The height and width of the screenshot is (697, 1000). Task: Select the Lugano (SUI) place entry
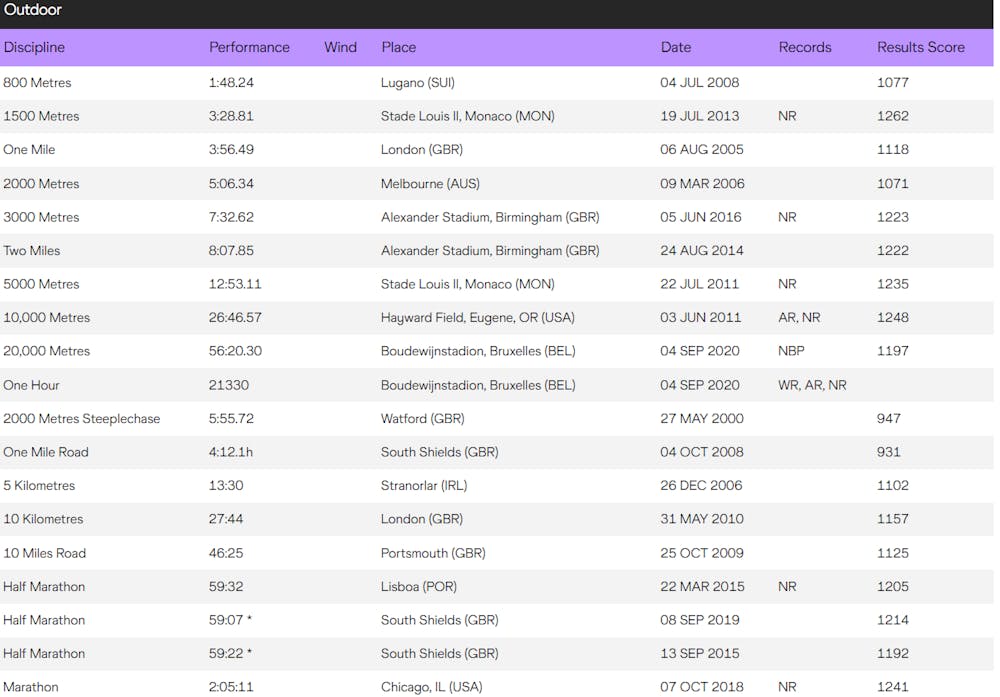(417, 83)
